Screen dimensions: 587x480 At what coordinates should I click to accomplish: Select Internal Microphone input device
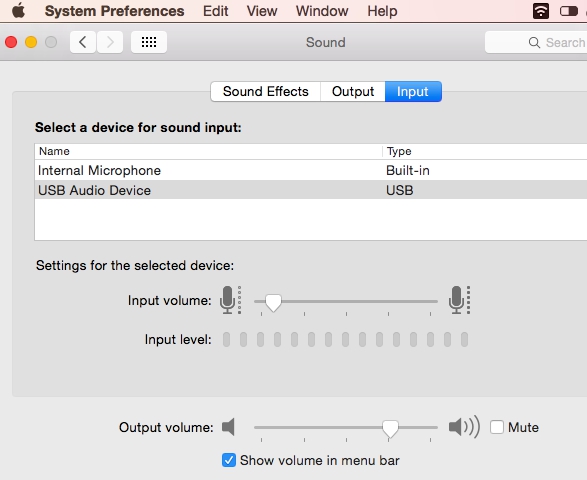tap(311, 170)
